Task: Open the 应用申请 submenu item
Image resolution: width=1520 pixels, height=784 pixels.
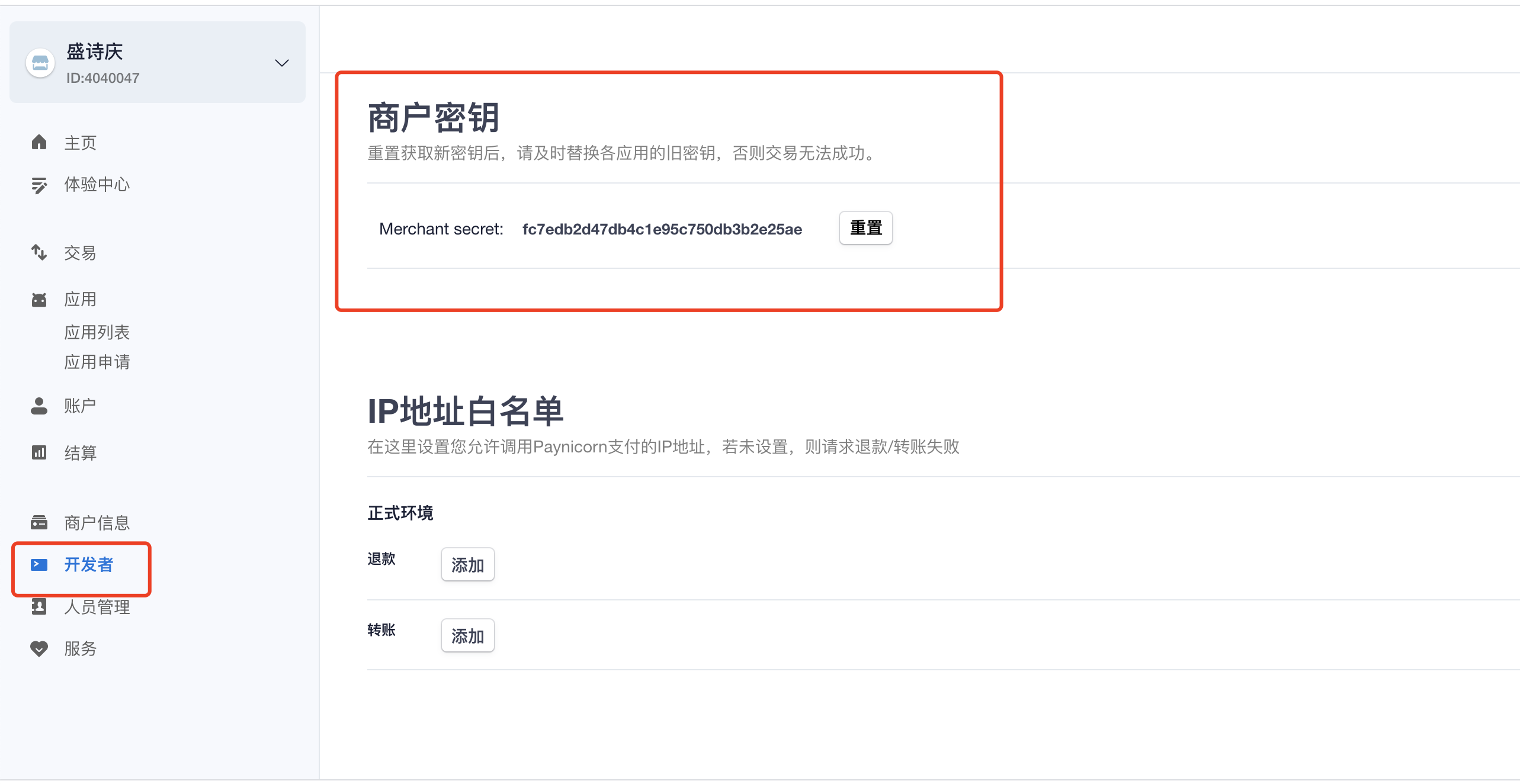Action: pos(97,362)
